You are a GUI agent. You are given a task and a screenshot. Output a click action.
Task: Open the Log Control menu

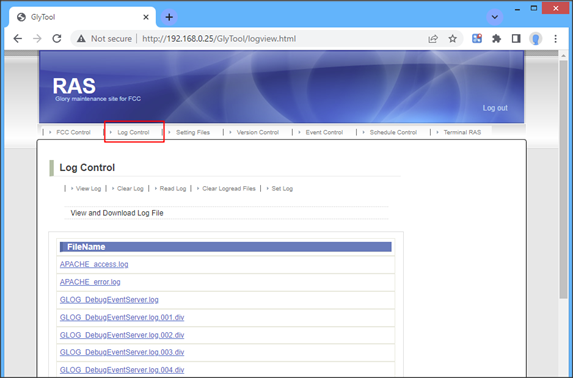[x=133, y=132]
